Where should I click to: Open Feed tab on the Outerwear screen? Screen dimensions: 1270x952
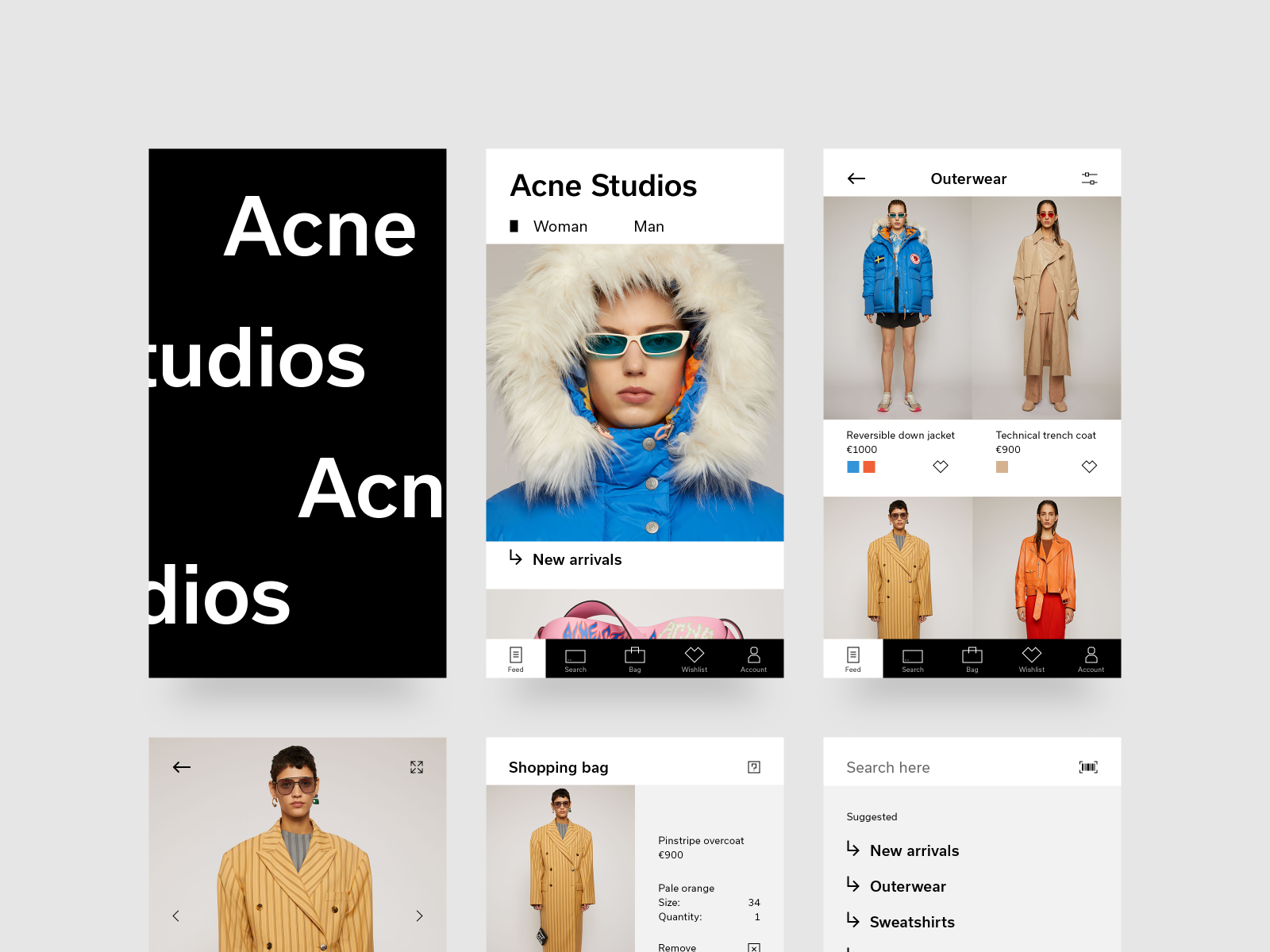click(853, 658)
